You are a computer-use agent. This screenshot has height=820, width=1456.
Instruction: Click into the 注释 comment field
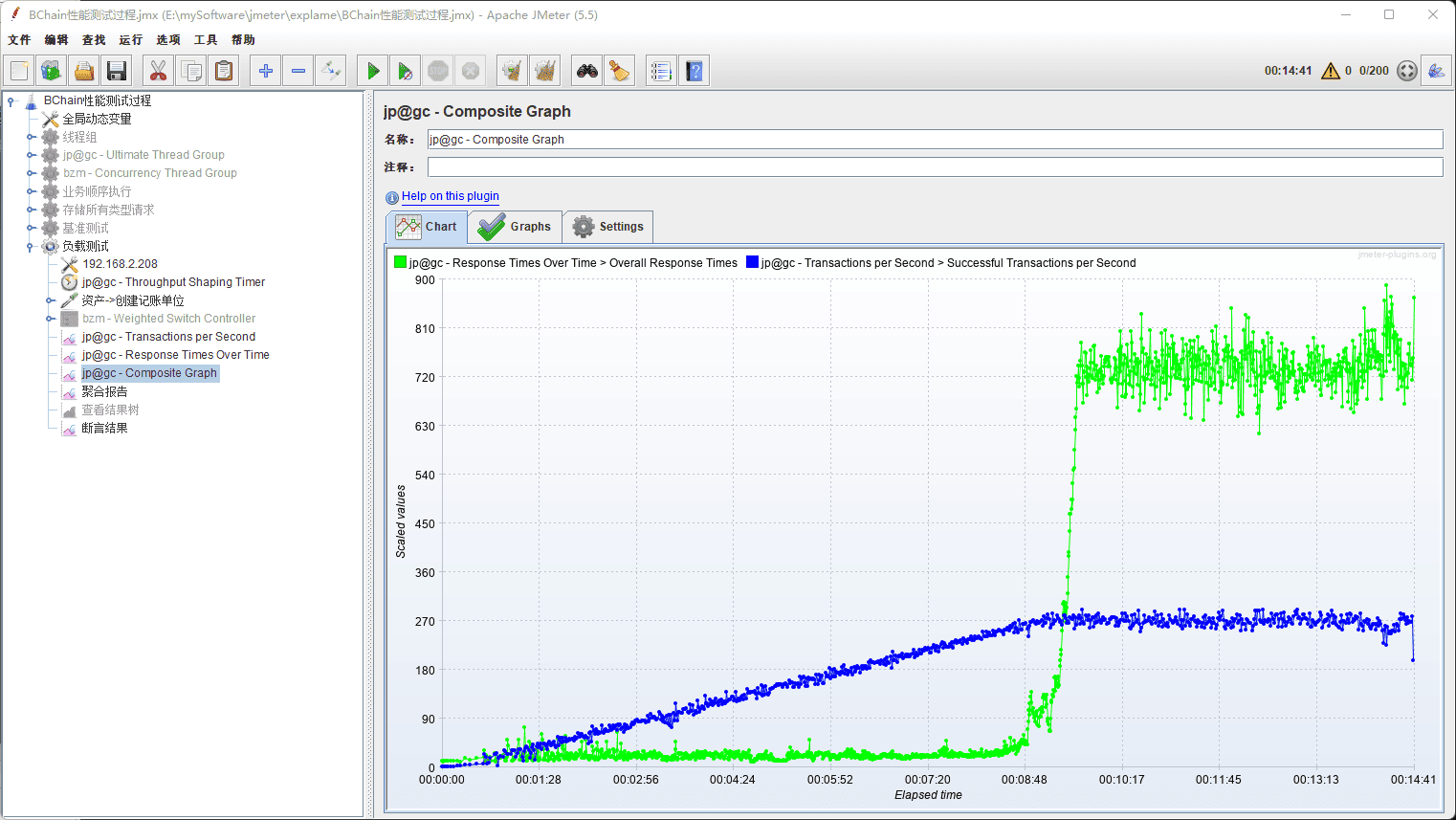[934, 167]
